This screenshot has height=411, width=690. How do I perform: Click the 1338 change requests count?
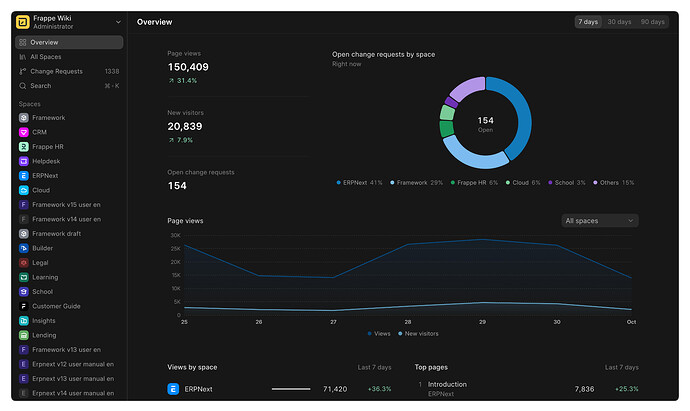point(112,71)
